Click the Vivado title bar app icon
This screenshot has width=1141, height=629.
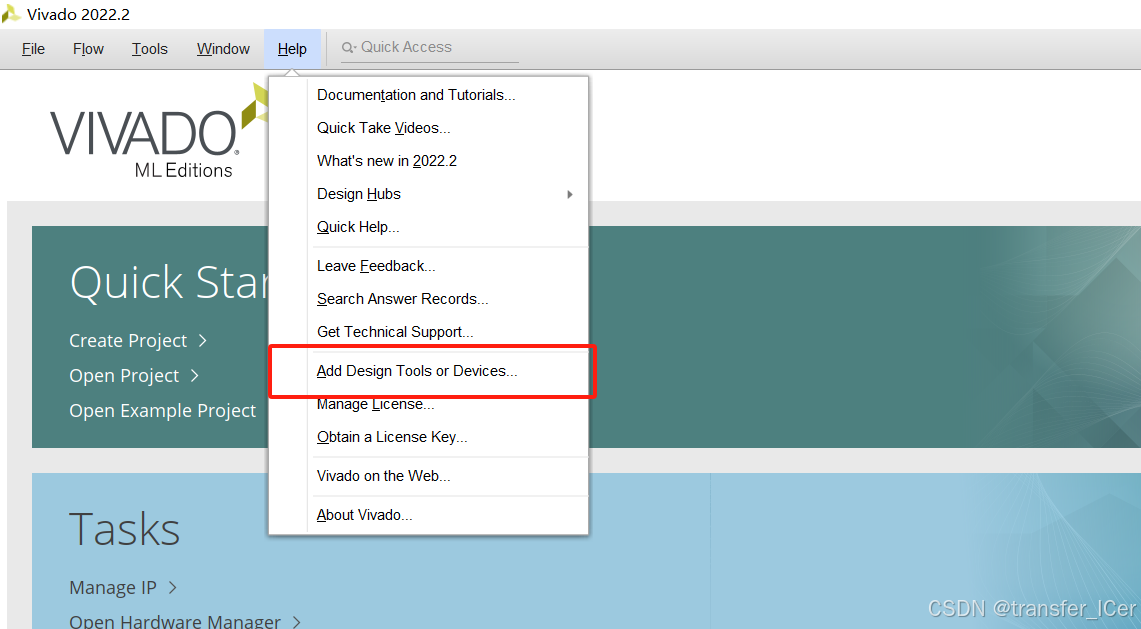click(x=11, y=14)
